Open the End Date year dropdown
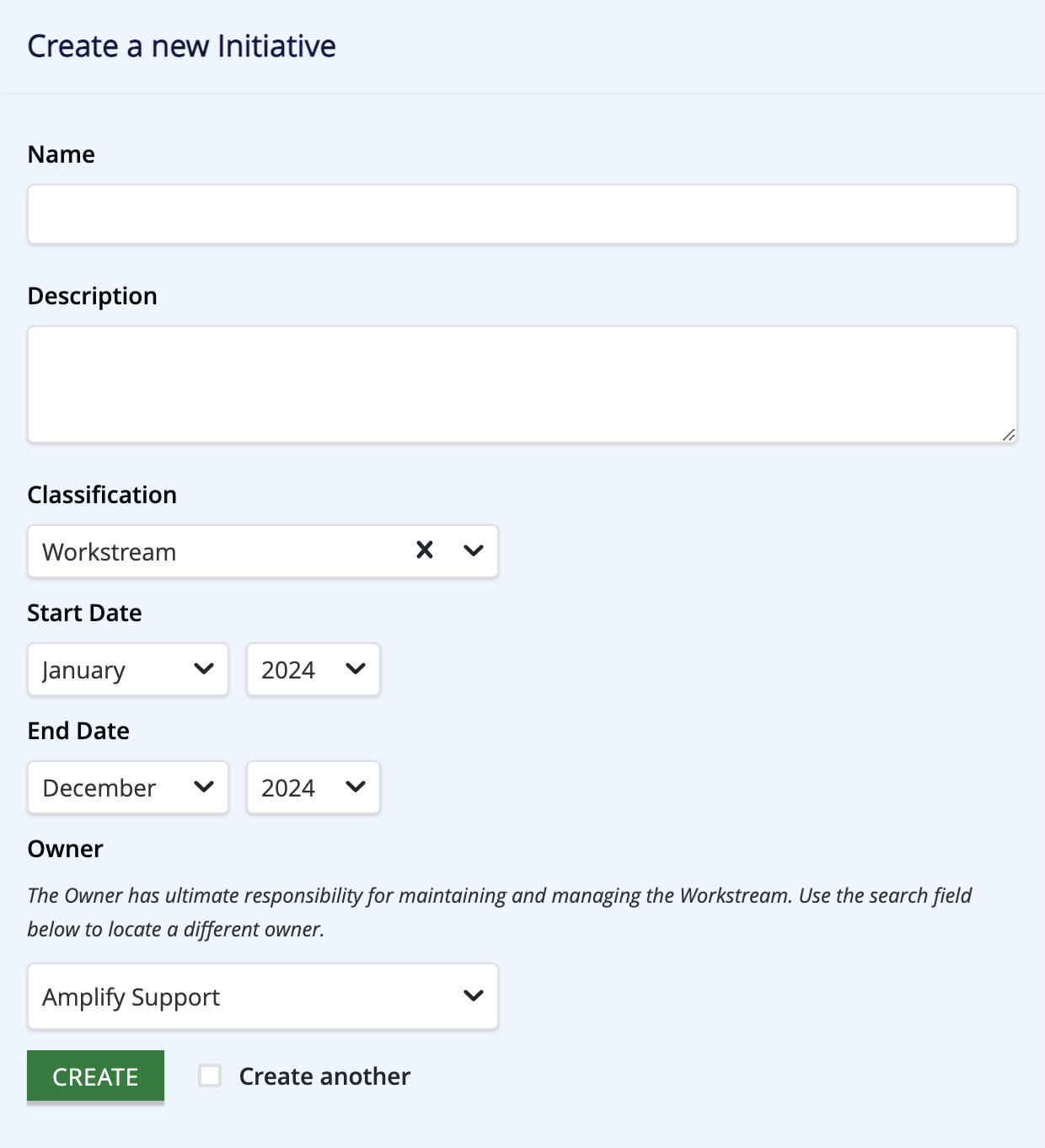1045x1148 pixels. point(313,787)
